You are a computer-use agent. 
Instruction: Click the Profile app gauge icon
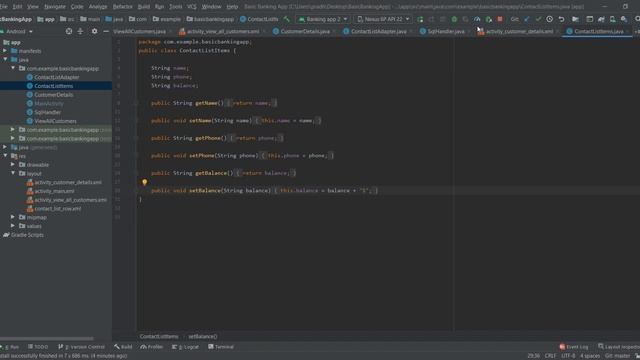[477, 19]
